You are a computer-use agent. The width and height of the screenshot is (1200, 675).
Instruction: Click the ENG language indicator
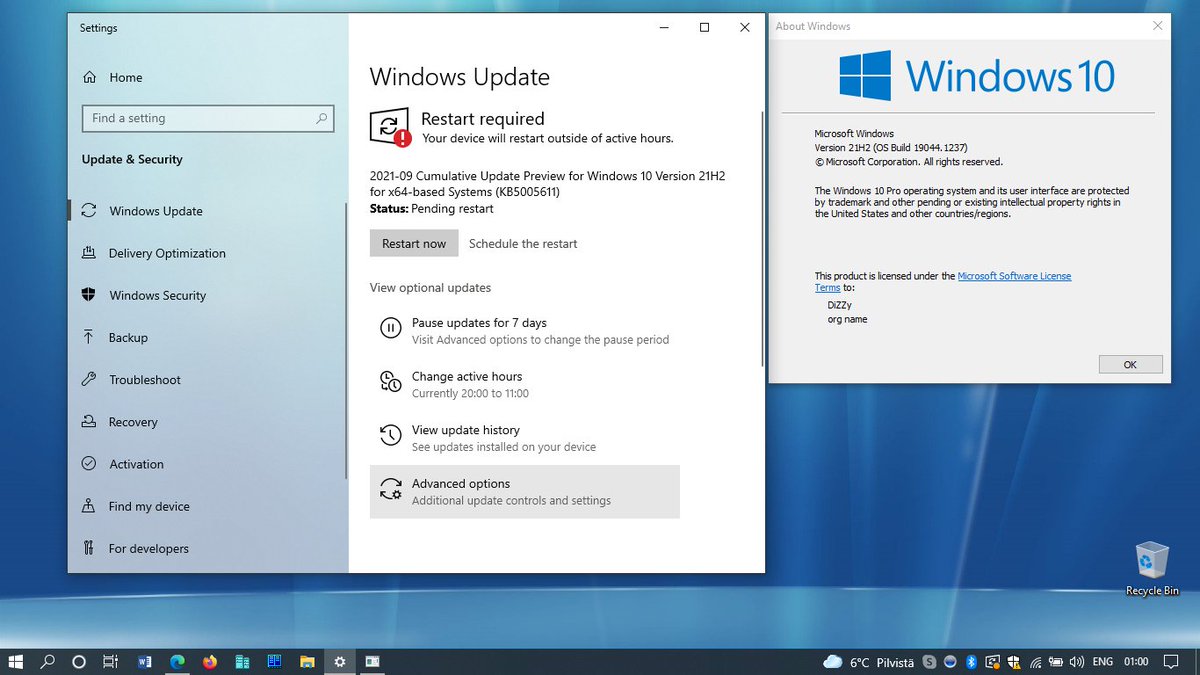point(1102,662)
